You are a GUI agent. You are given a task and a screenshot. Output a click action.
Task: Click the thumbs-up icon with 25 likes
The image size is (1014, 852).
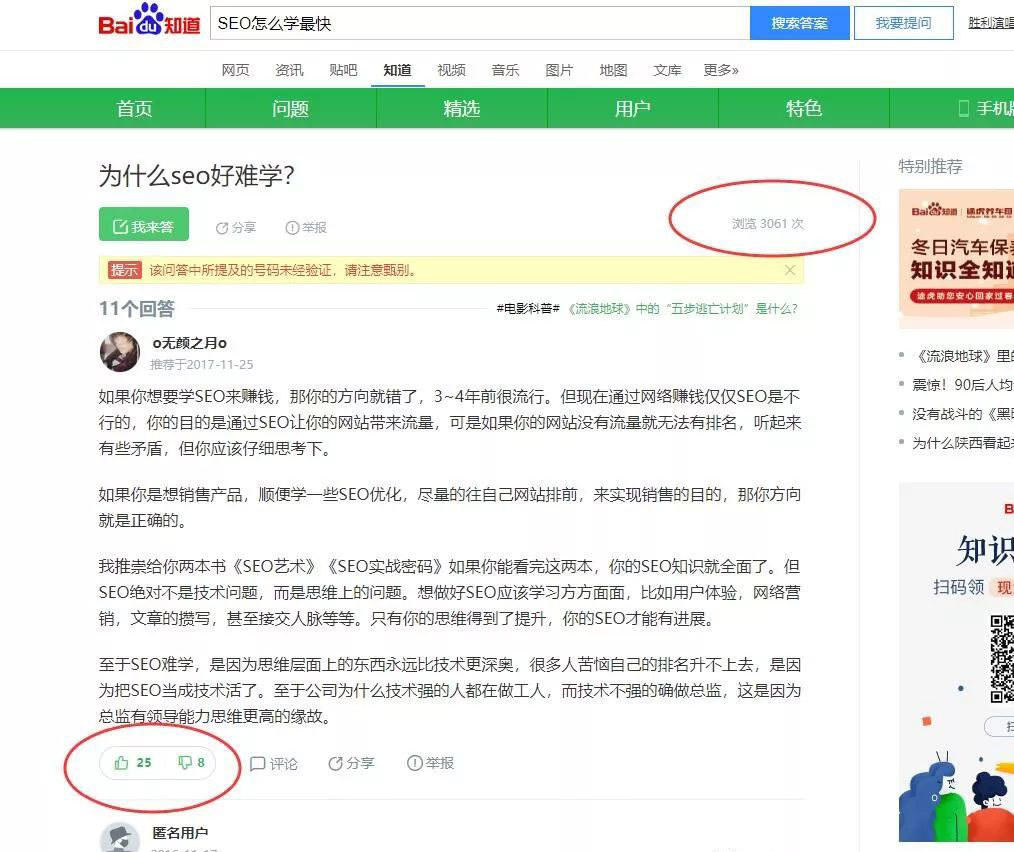pos(122,763)
